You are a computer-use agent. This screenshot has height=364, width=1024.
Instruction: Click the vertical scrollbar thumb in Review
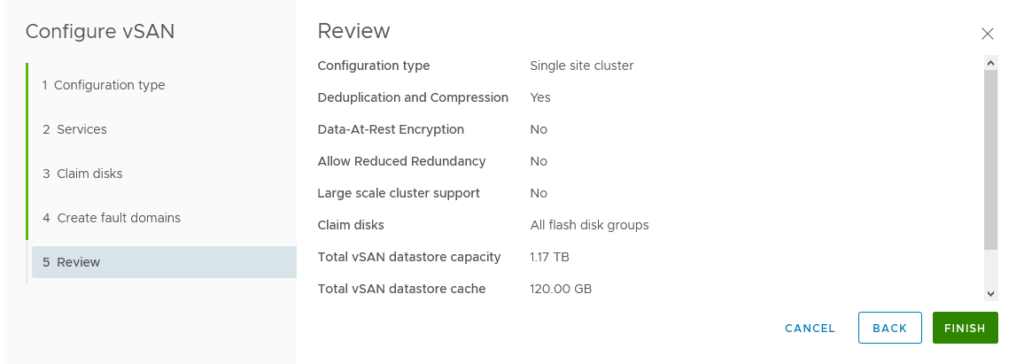(991, 159)
